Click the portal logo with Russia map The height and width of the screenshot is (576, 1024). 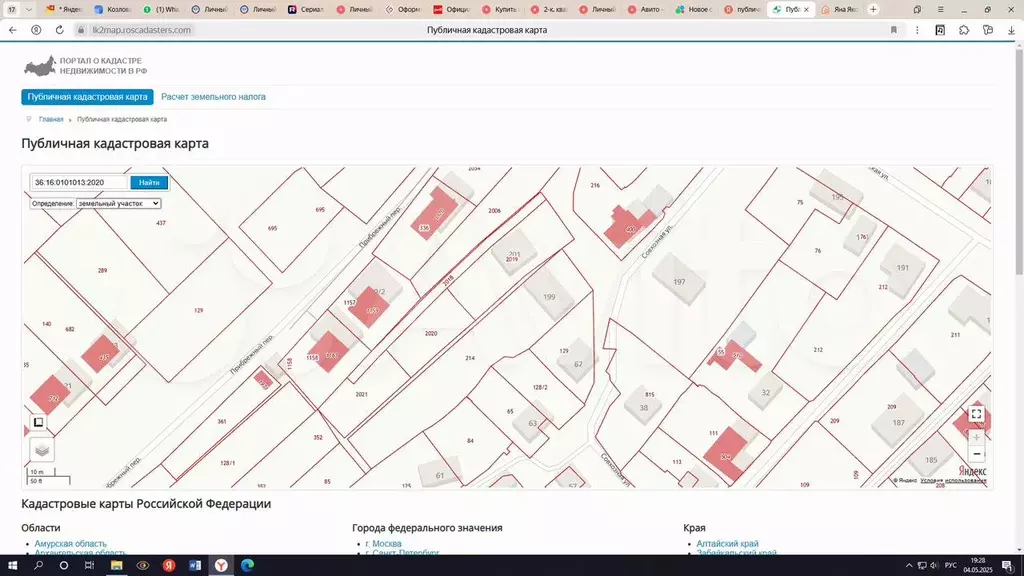point(85,66)
